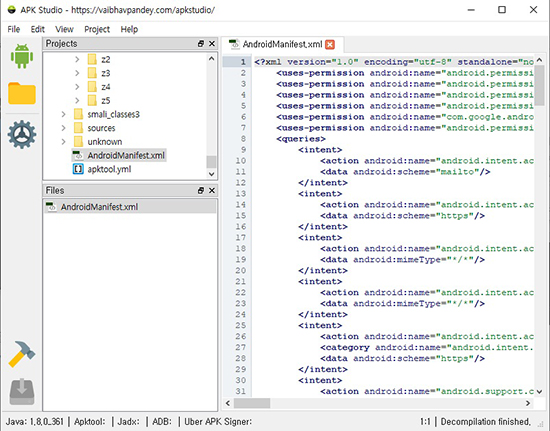Expand the unknown folder
550x431 pixels.
pyautogui.click(x=63, y=142)
